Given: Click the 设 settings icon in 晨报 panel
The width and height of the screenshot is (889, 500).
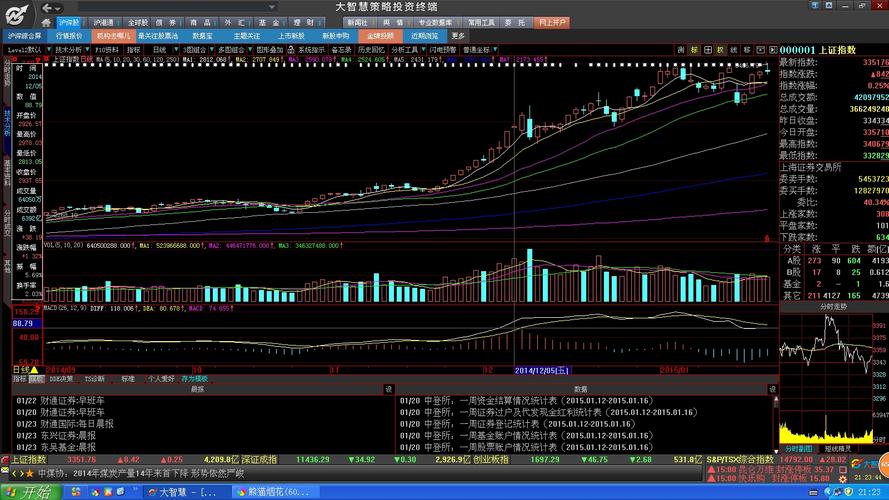Looking at the screenshot, I should (x=388, y=389).
